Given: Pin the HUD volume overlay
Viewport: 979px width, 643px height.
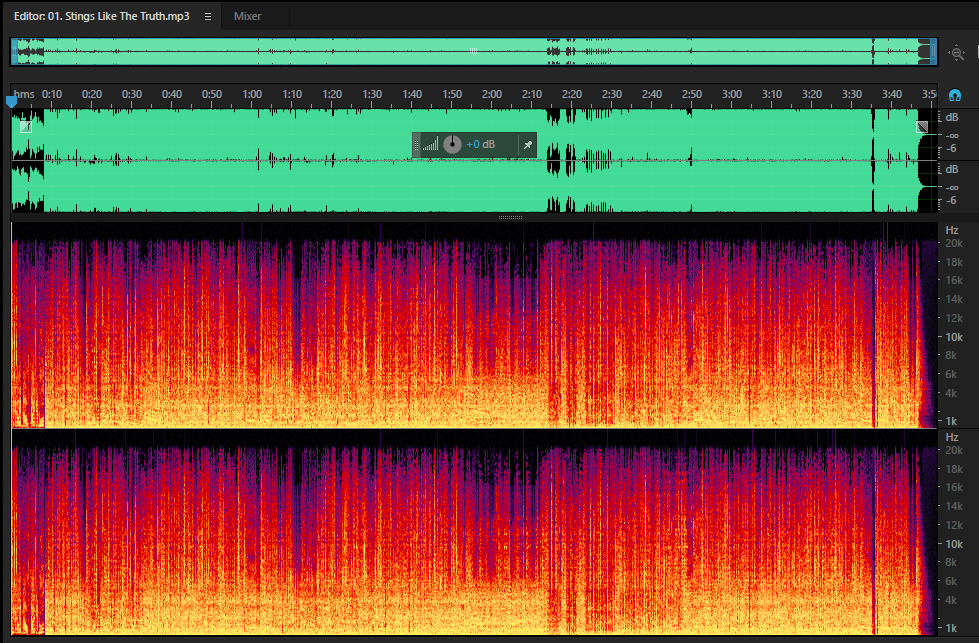Looking at the screenshot, I should [528, 145].
